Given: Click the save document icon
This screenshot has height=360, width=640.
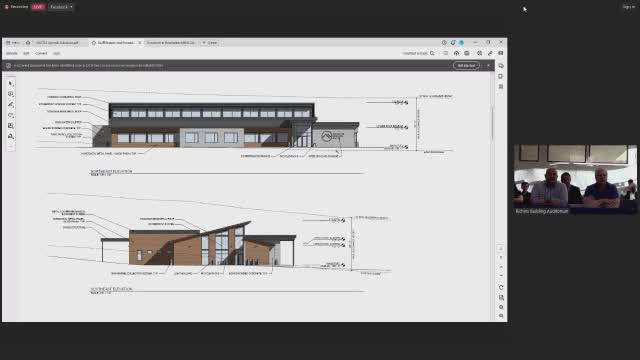Looking at the screenshot, I should [x=446, y=53].
